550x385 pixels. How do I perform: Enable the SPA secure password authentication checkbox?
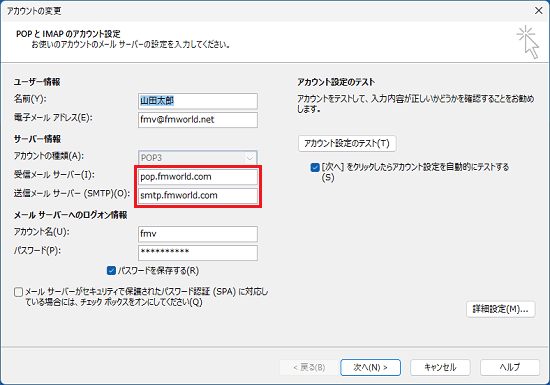[x=18, y=292]
